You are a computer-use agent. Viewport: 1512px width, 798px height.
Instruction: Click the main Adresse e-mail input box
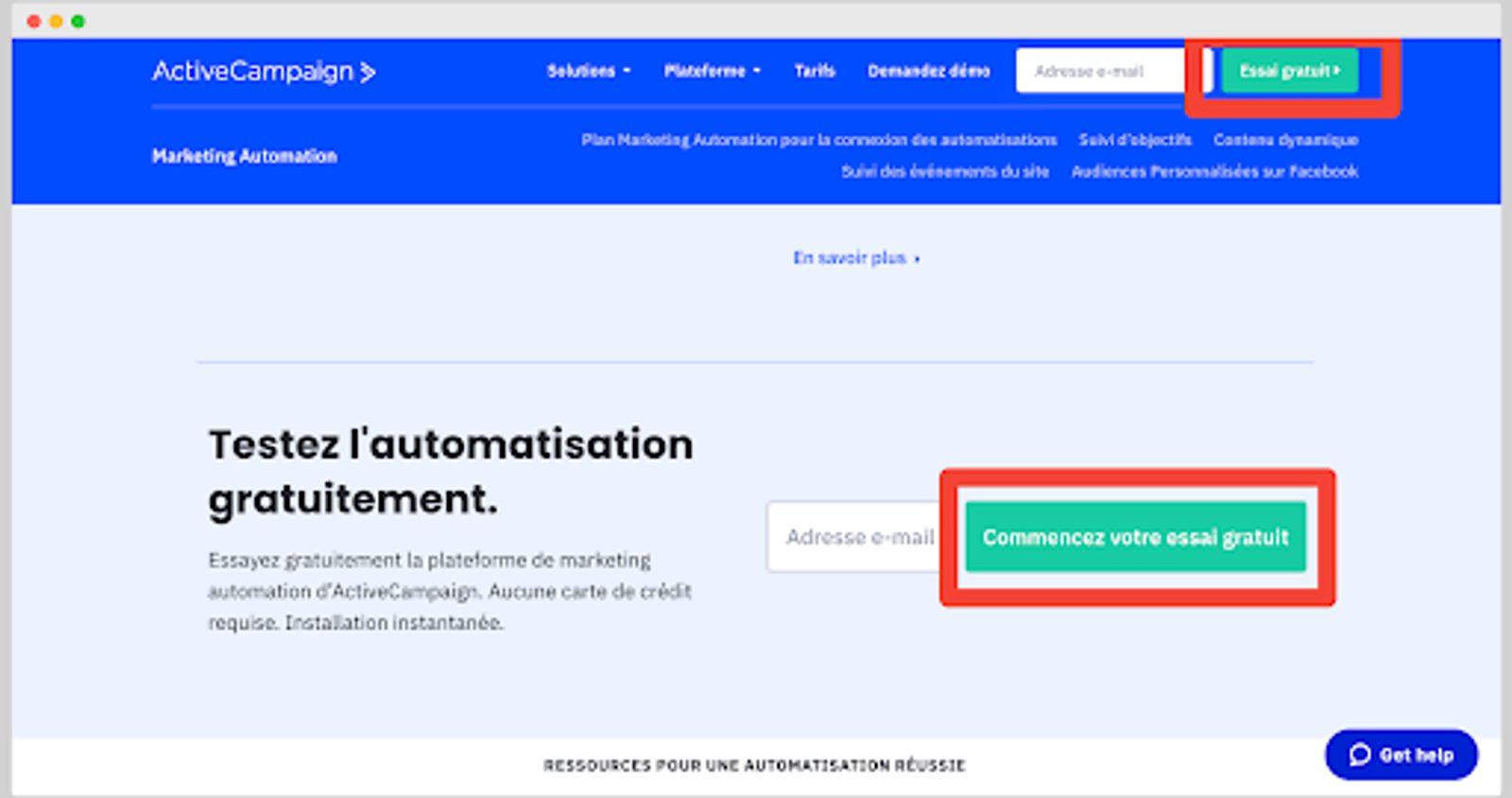click(855, 537)
